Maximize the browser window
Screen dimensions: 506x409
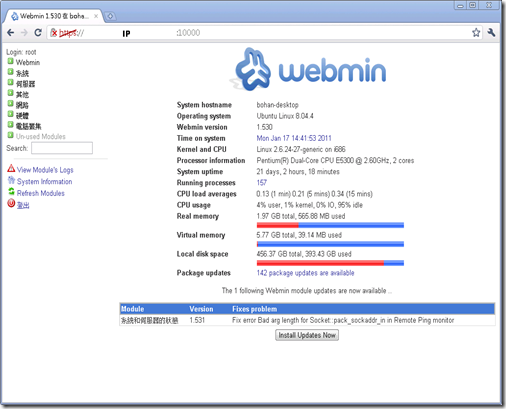(473, 5)
